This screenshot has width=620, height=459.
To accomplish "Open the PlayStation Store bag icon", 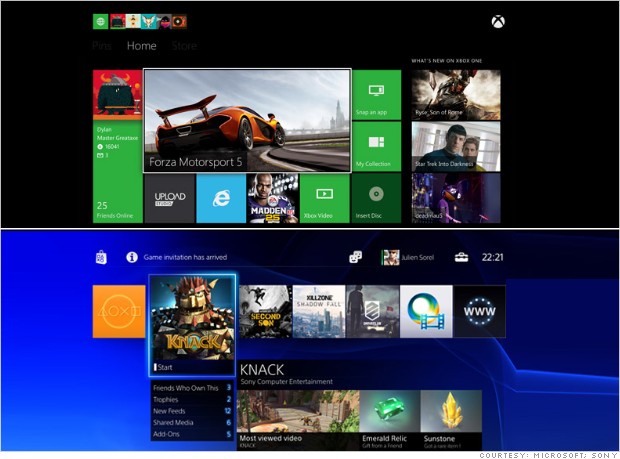I will pyautogui.click(x=101, y=257).
